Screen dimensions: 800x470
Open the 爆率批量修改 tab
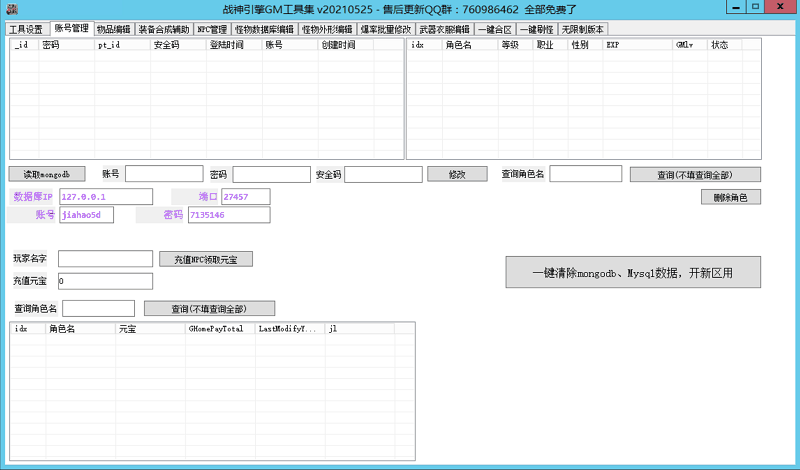(x=386, y=30)
